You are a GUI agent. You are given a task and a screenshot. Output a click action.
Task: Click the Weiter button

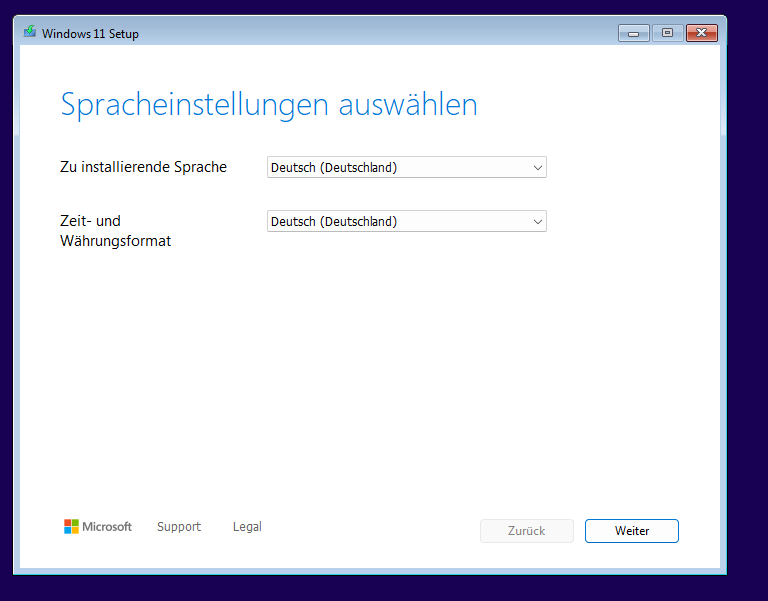click(x=632, y=531)
